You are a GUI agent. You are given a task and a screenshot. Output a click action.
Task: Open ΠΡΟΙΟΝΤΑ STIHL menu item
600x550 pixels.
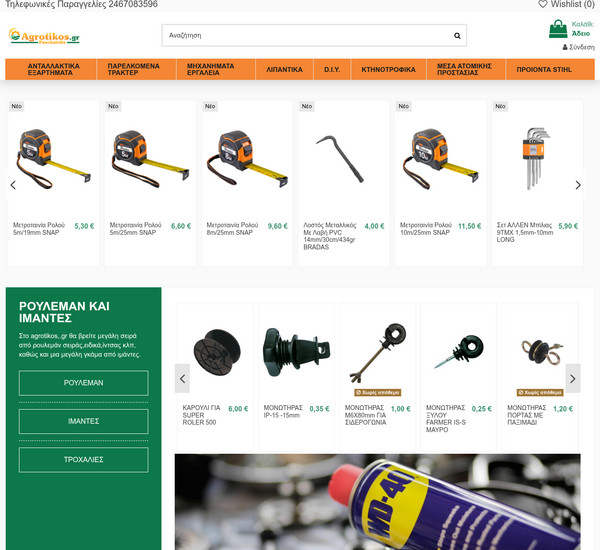tap(550, 69)
